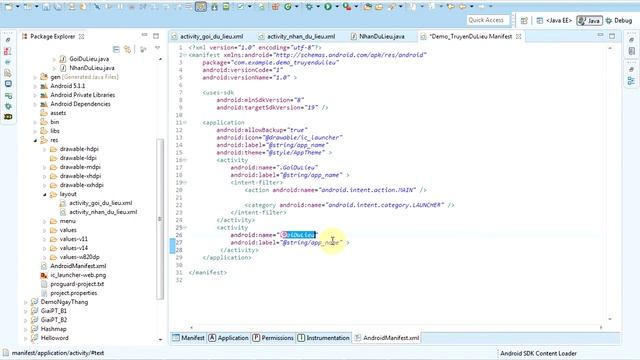640x360 pixels.
Task: Switch to the Java perspective
Action: pos(589,20)
